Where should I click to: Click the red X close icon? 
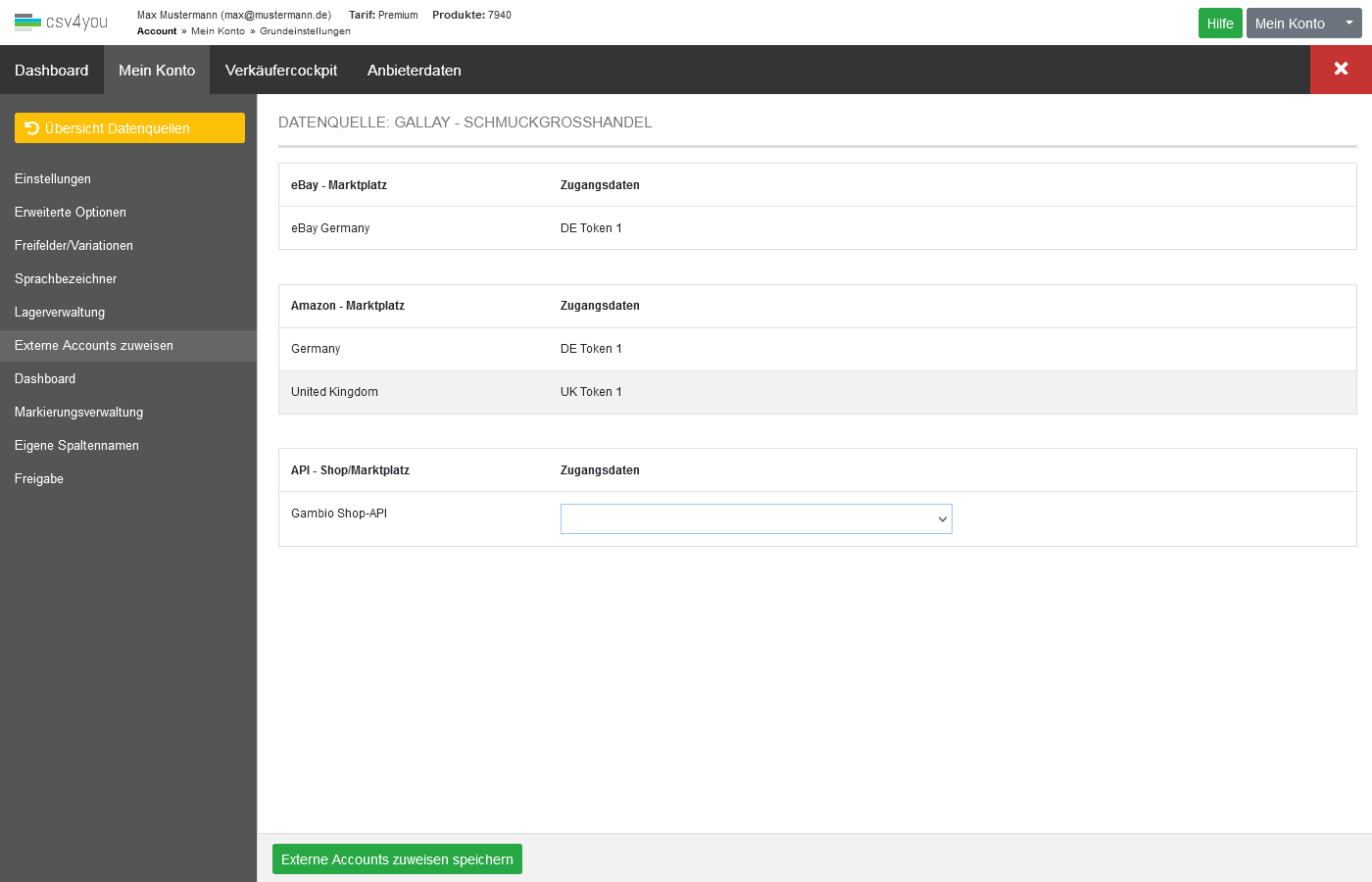1341,69
